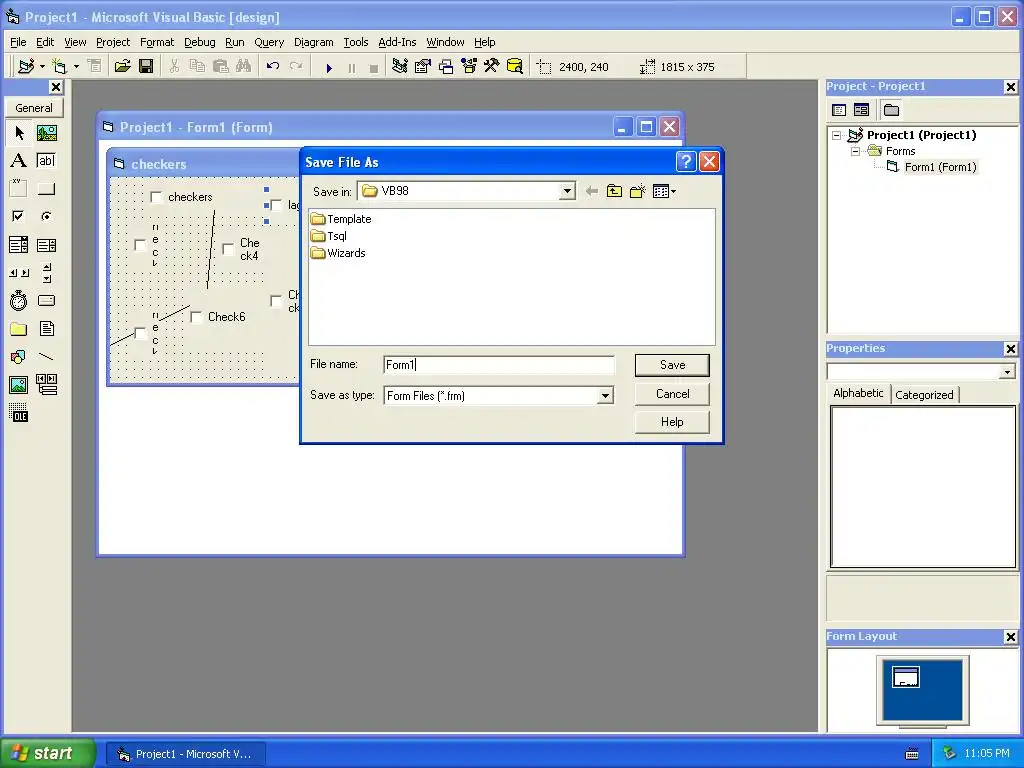The height and width of the screenshot is (768, 1024).
Task: Choose the Shape control tool
Action: [19, 357]
